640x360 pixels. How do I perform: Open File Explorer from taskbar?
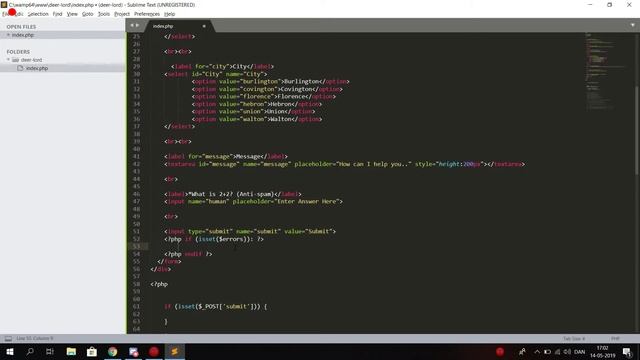pos(71,351)
